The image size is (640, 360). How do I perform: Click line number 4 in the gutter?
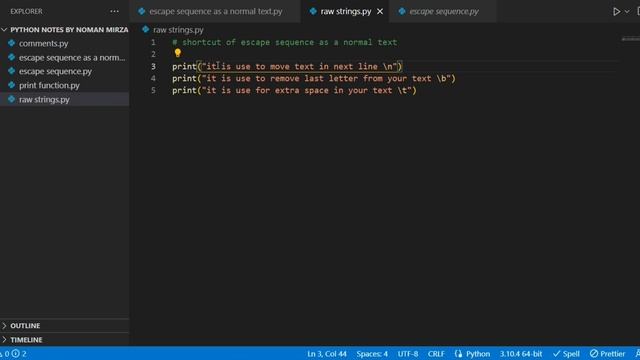tap(153, 78)
